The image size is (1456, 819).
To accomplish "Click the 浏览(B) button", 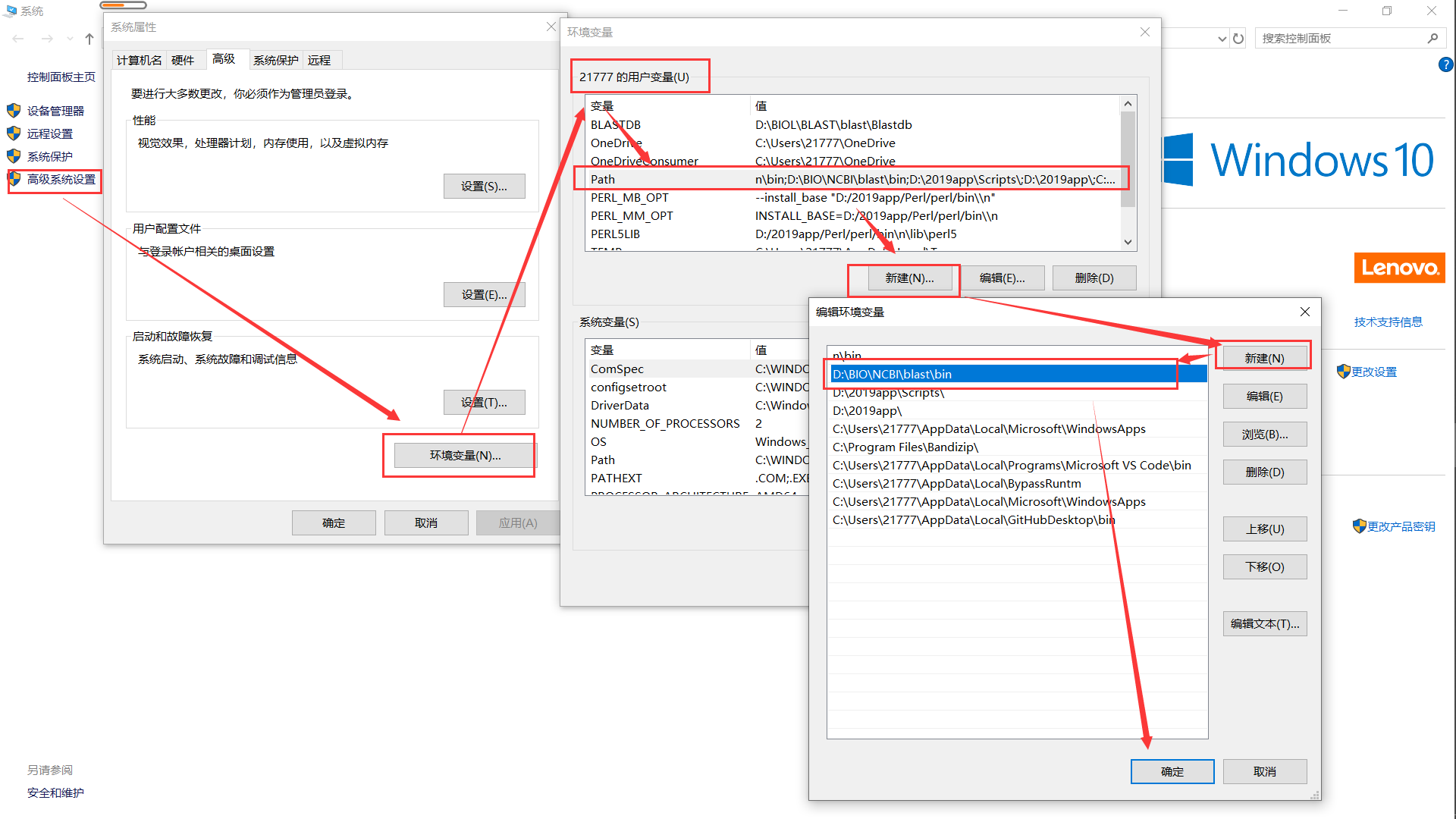I will [x=1264, y=434].
